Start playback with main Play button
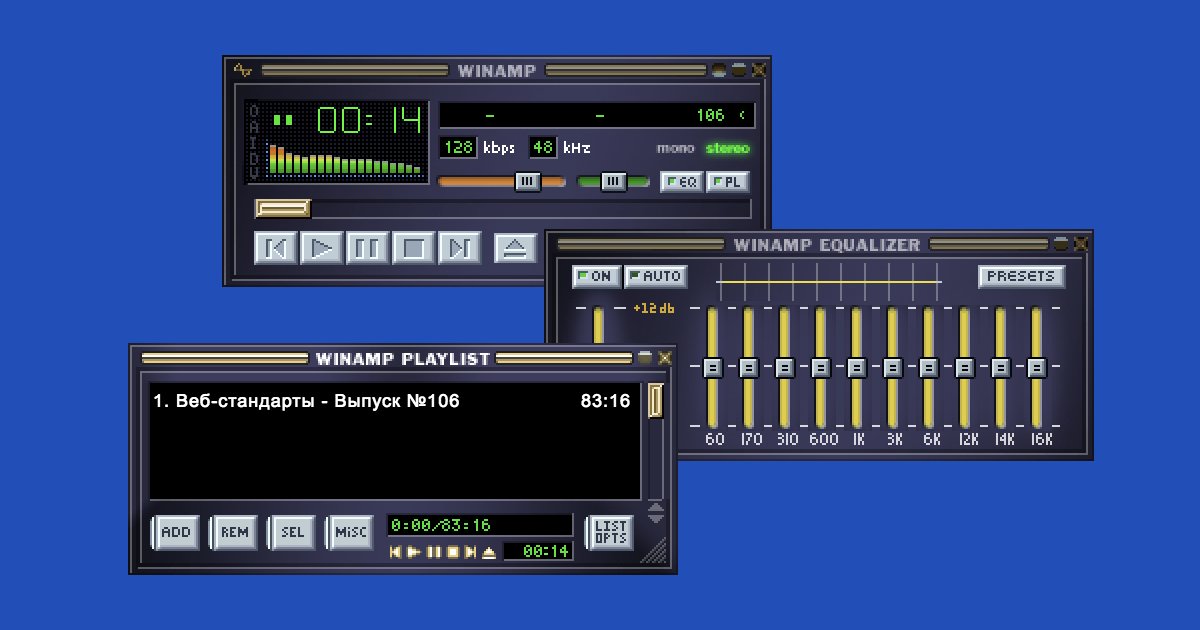The height and width of the screenshot is (630, 1200). point(321,247)
